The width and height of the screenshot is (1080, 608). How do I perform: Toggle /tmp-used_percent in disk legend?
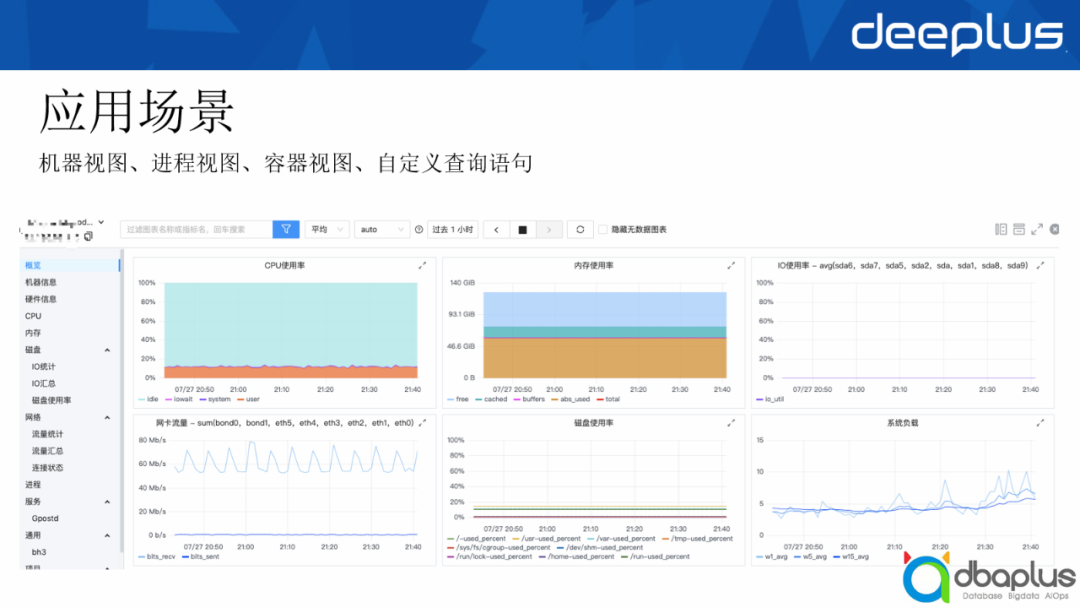click(x=698, y=539)
